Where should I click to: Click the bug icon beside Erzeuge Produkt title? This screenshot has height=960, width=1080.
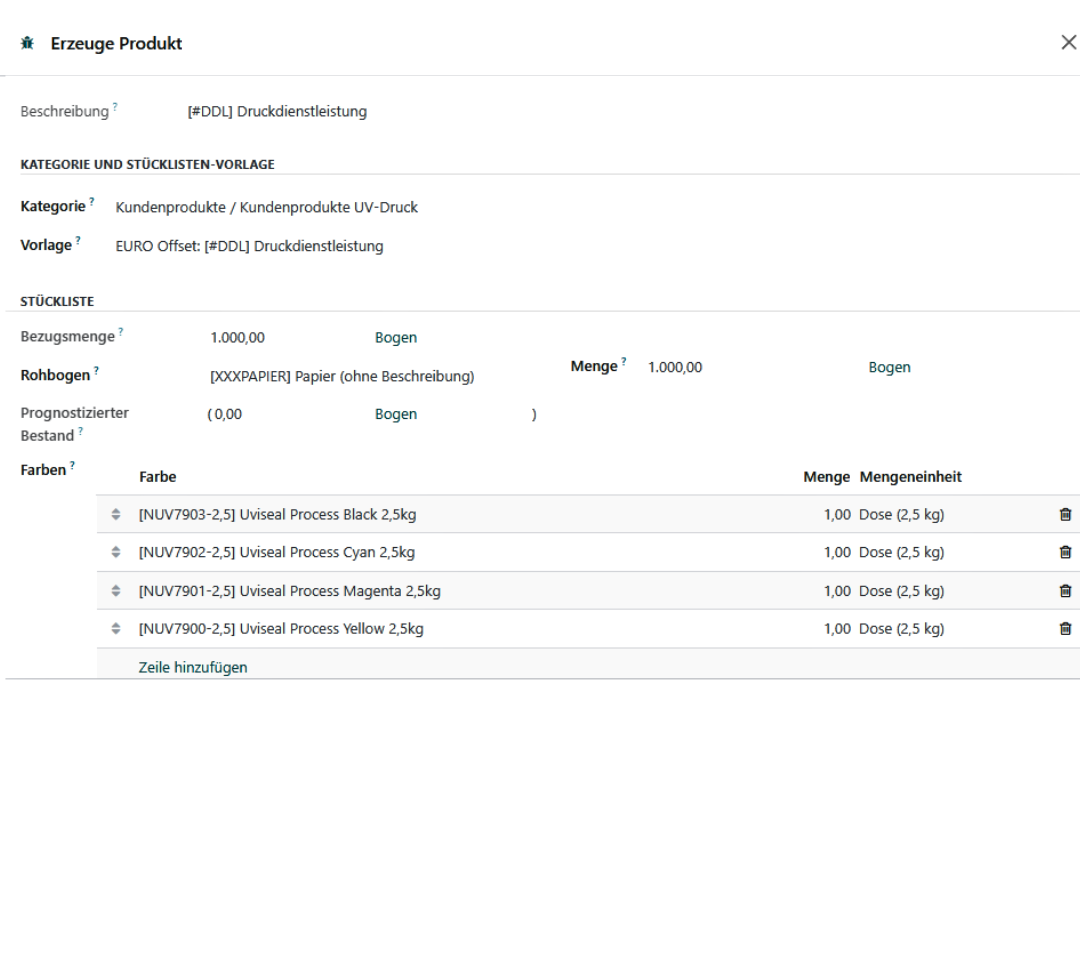27,42
